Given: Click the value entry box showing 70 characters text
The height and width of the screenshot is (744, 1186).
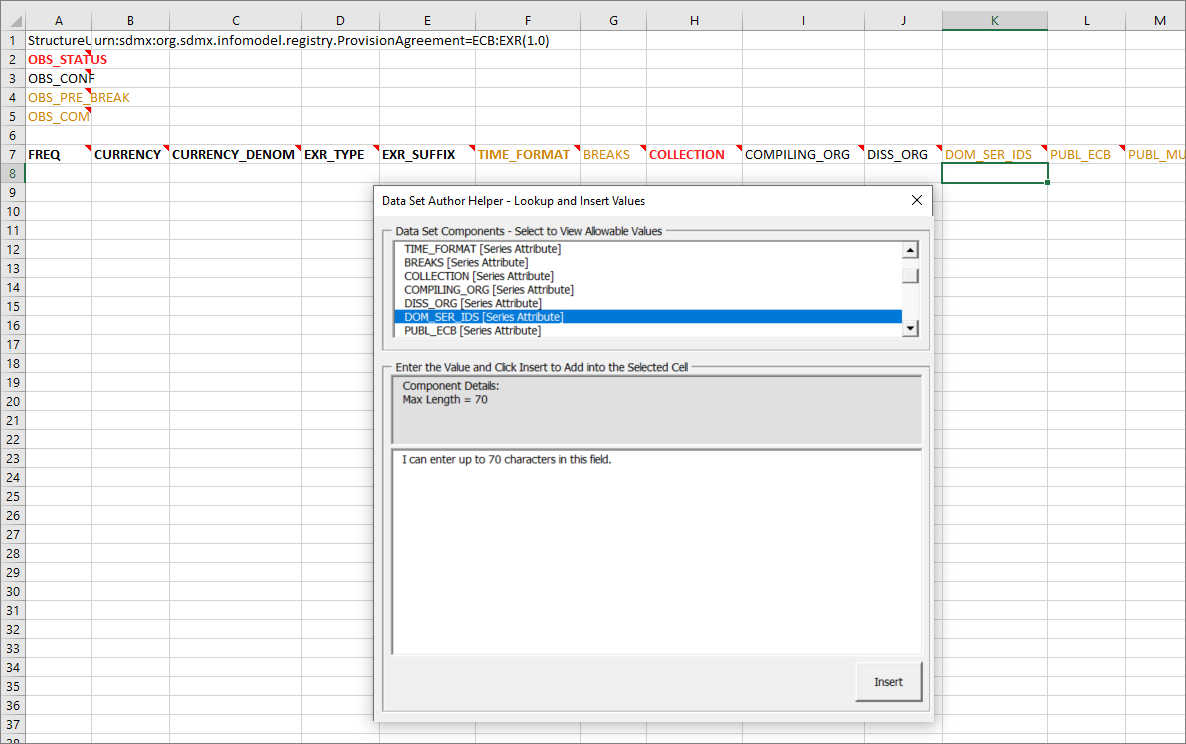Looking at the screenshot, I should pos(656,550).
